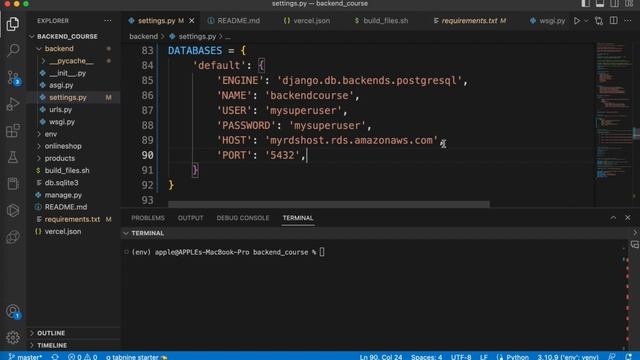Viewport: 640px width, 360px height.
Task: Open the run options dropdown arrow
Action: pyautogui.click(x=586, y=20)
